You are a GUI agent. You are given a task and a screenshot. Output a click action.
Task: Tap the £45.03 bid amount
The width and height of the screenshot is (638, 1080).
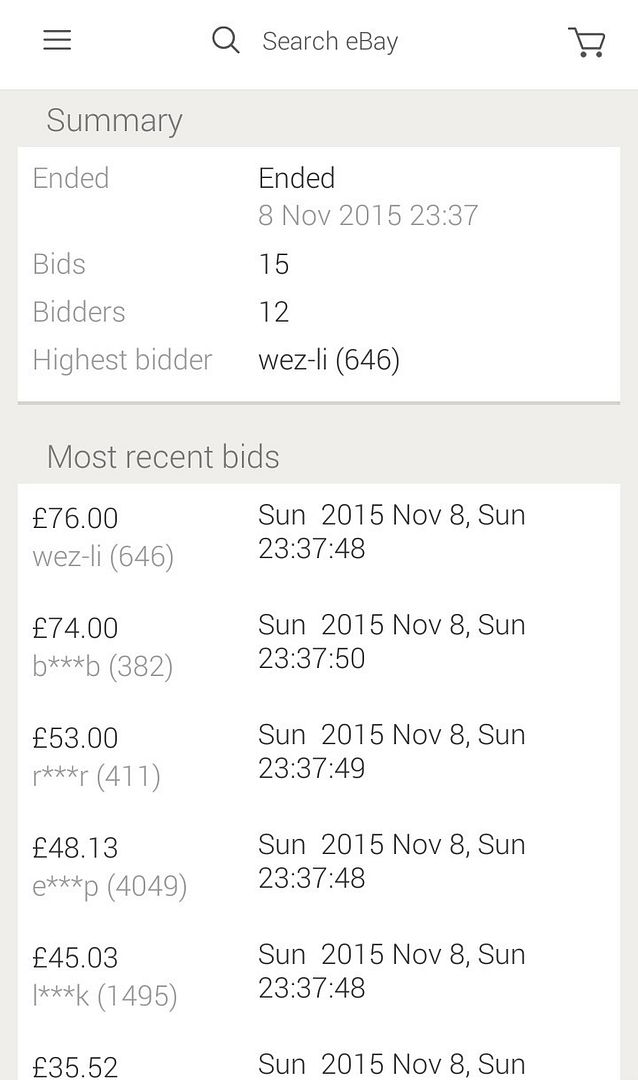[75, 958]
